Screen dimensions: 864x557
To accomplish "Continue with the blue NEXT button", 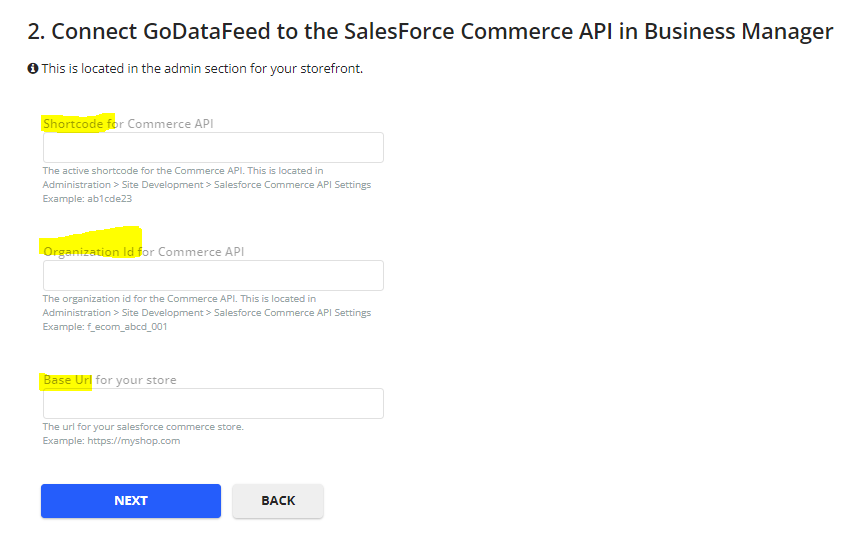I will click(131, 501).
